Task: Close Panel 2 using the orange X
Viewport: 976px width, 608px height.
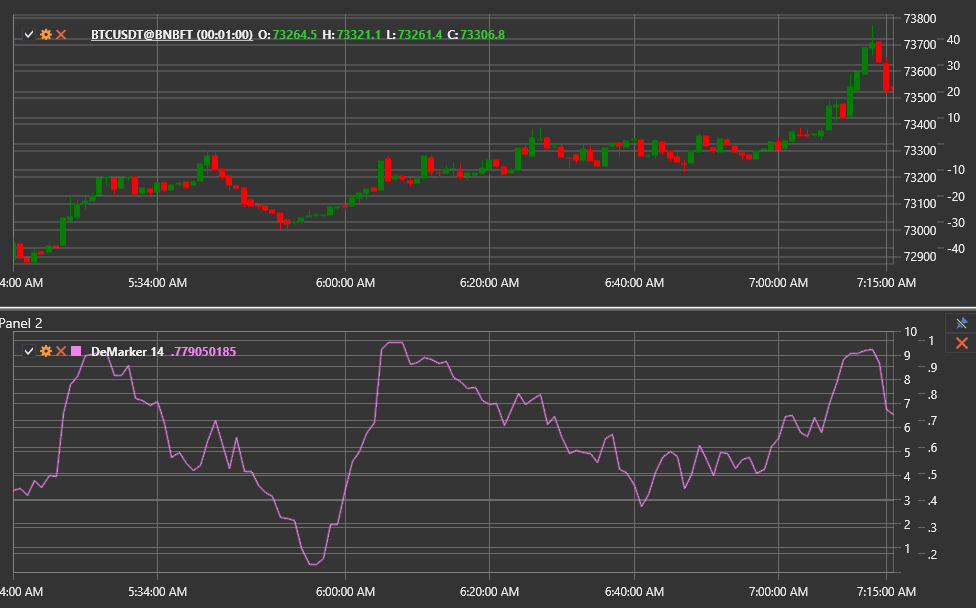Action: 961,343
